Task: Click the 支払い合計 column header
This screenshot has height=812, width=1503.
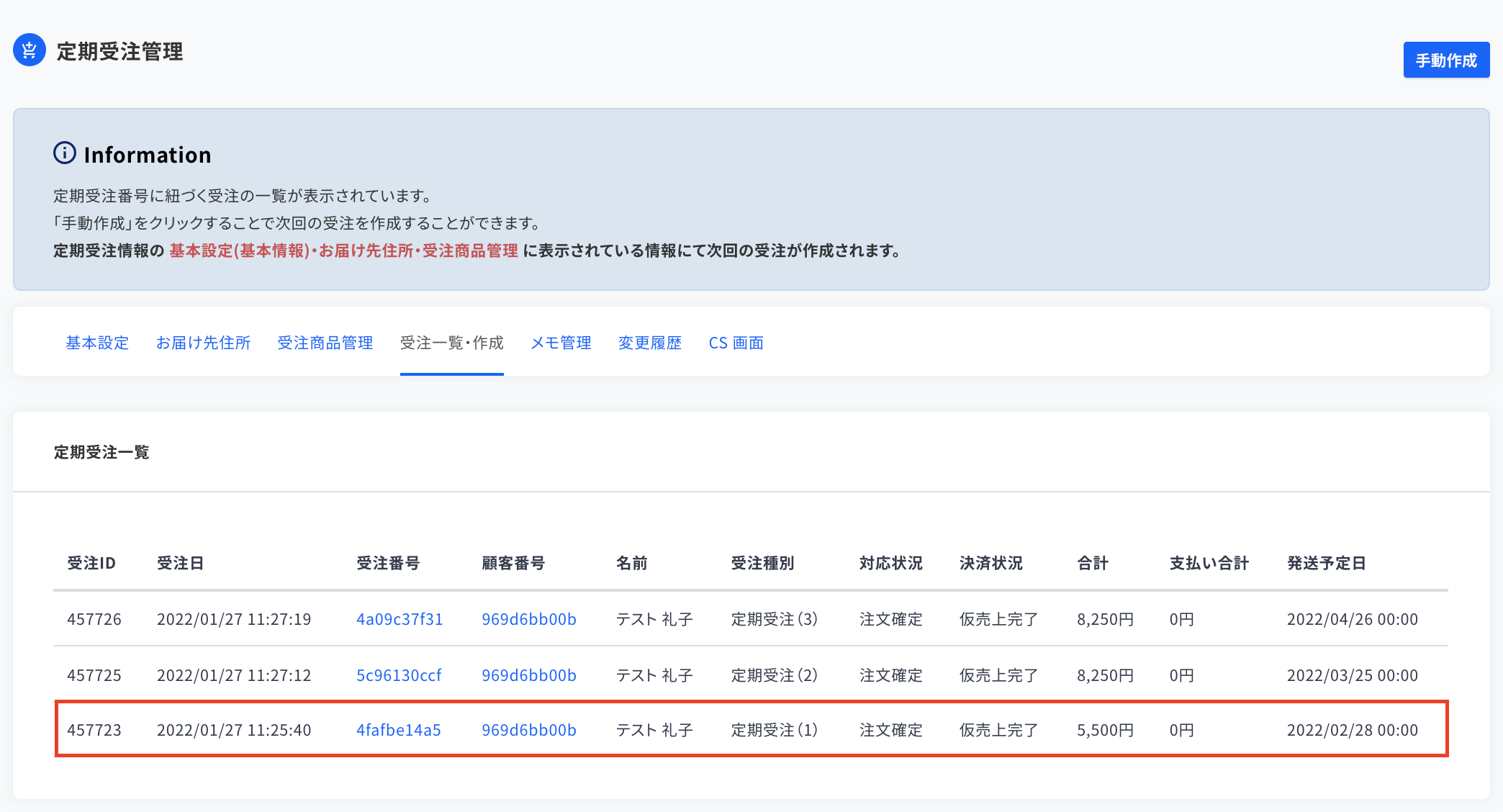Action: (1209, 563)
